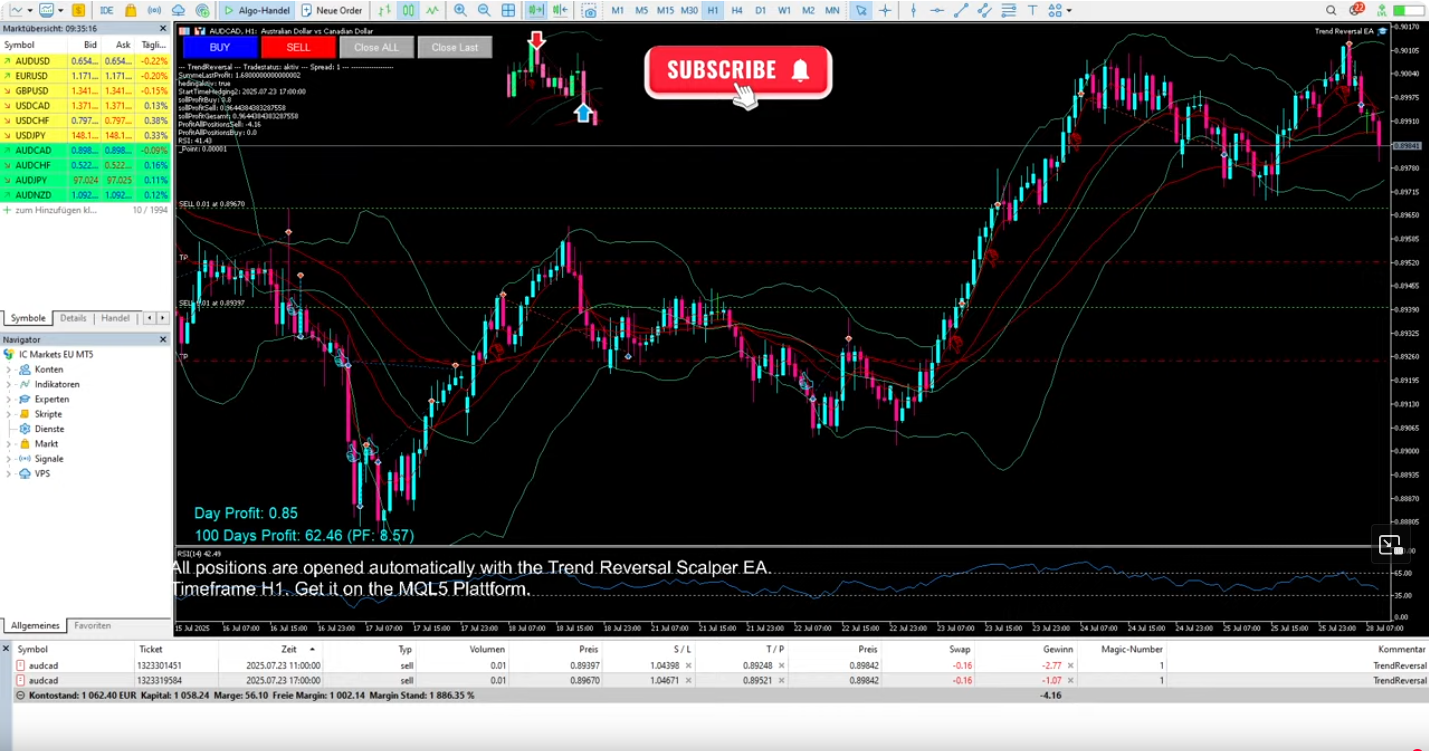Click the red SELL button

tap(298, 47)
